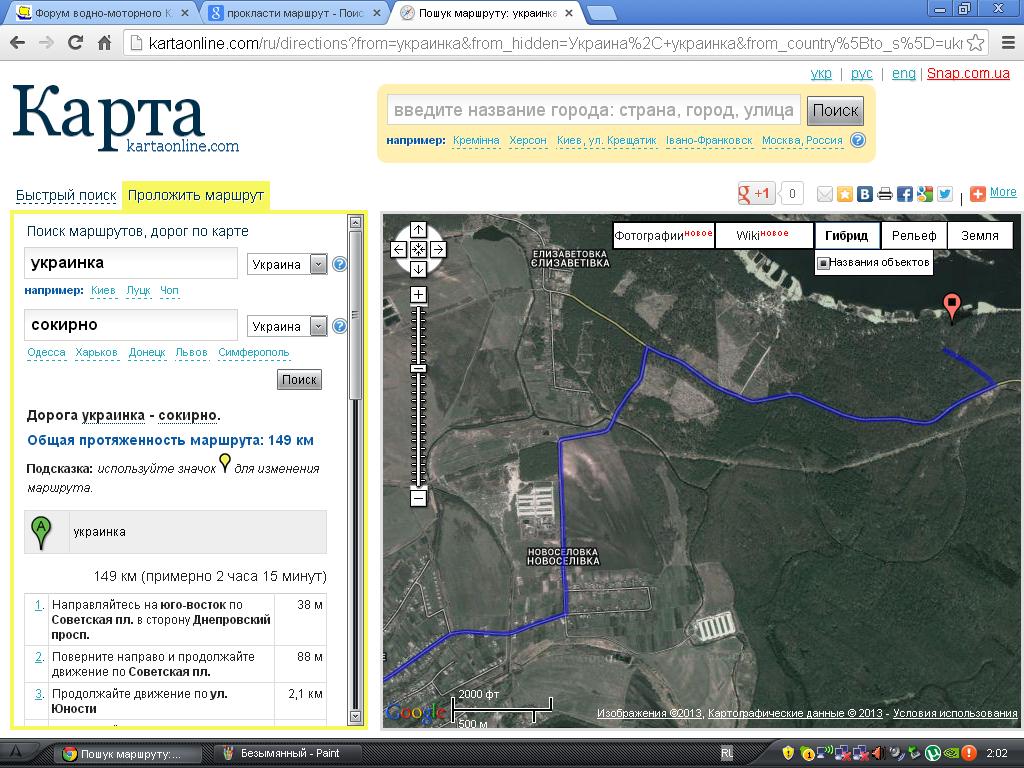
Task: Zoom out the map with the minus button
Action: coord(419,497)
